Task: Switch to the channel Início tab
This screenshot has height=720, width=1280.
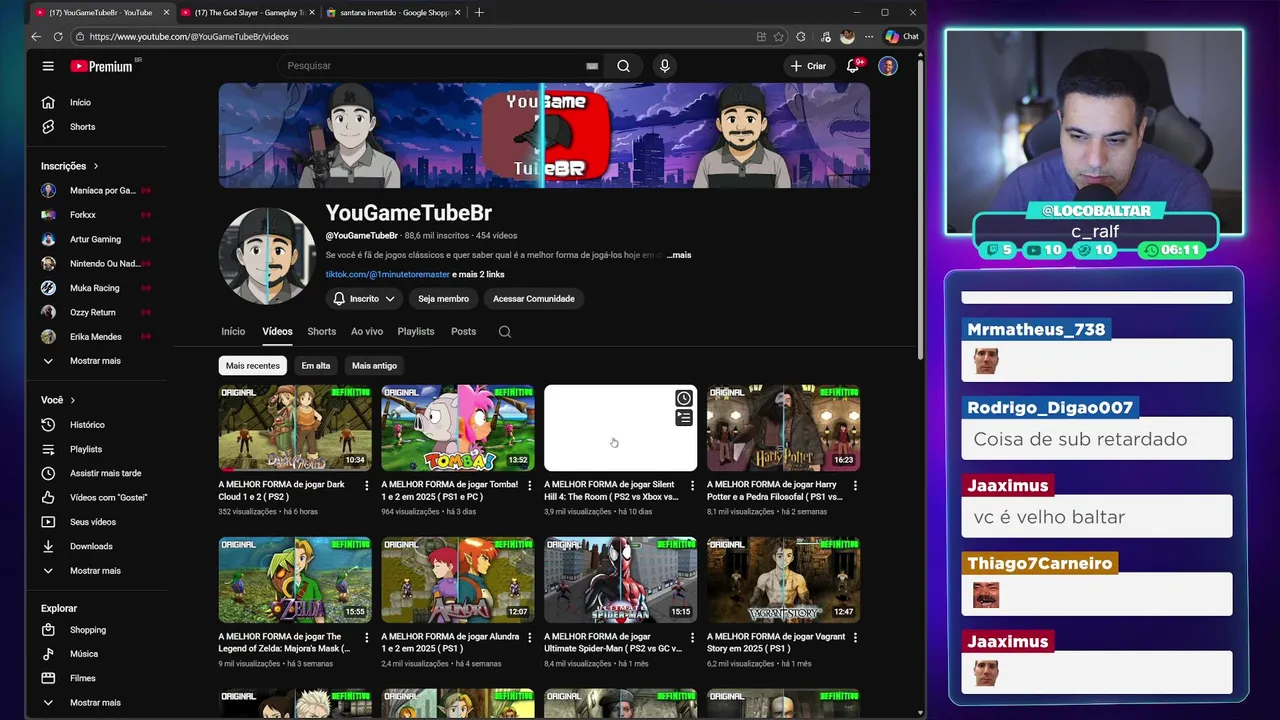Action: [233, 332]
